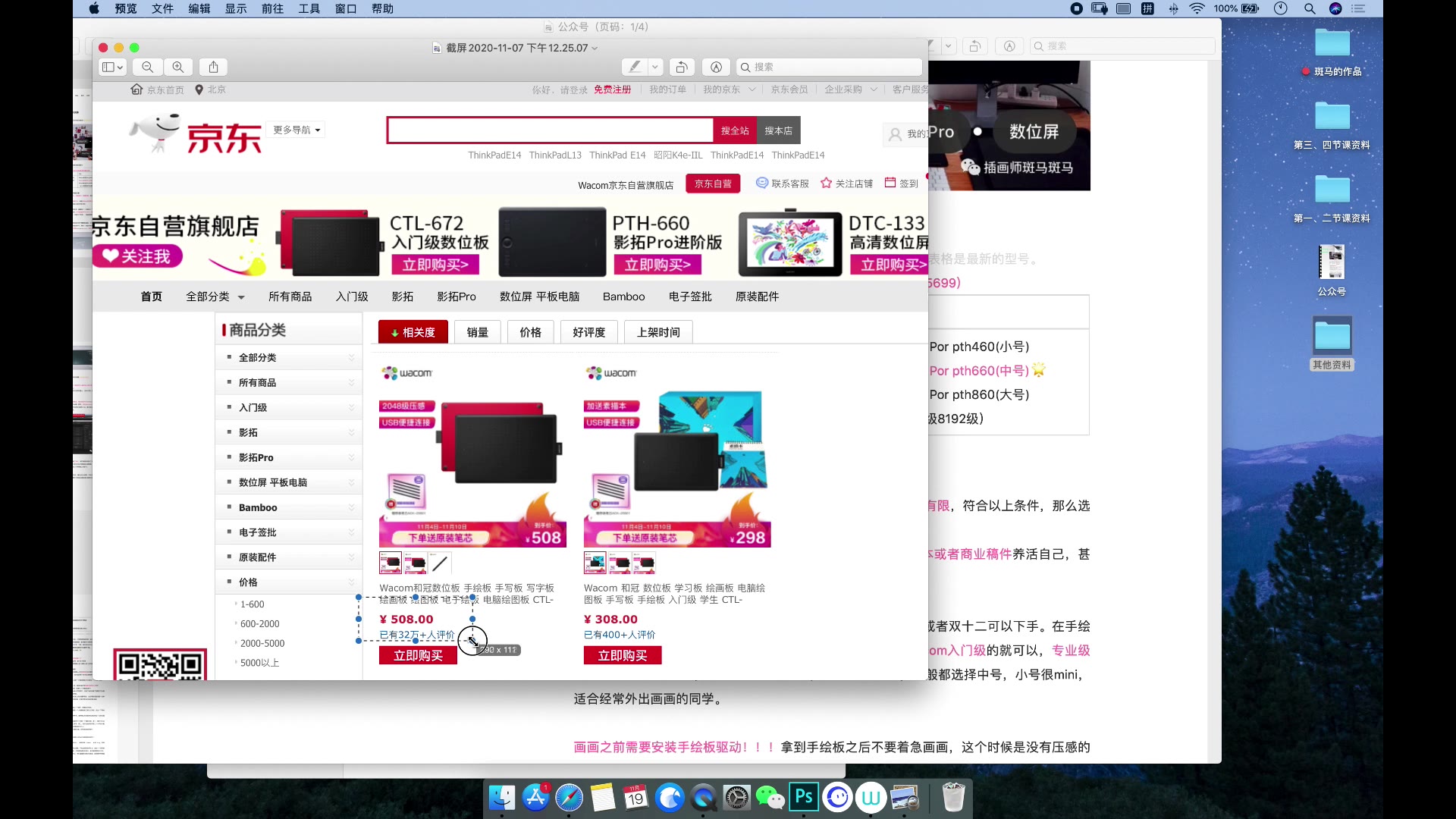Open App Store from the Dock

535,797
